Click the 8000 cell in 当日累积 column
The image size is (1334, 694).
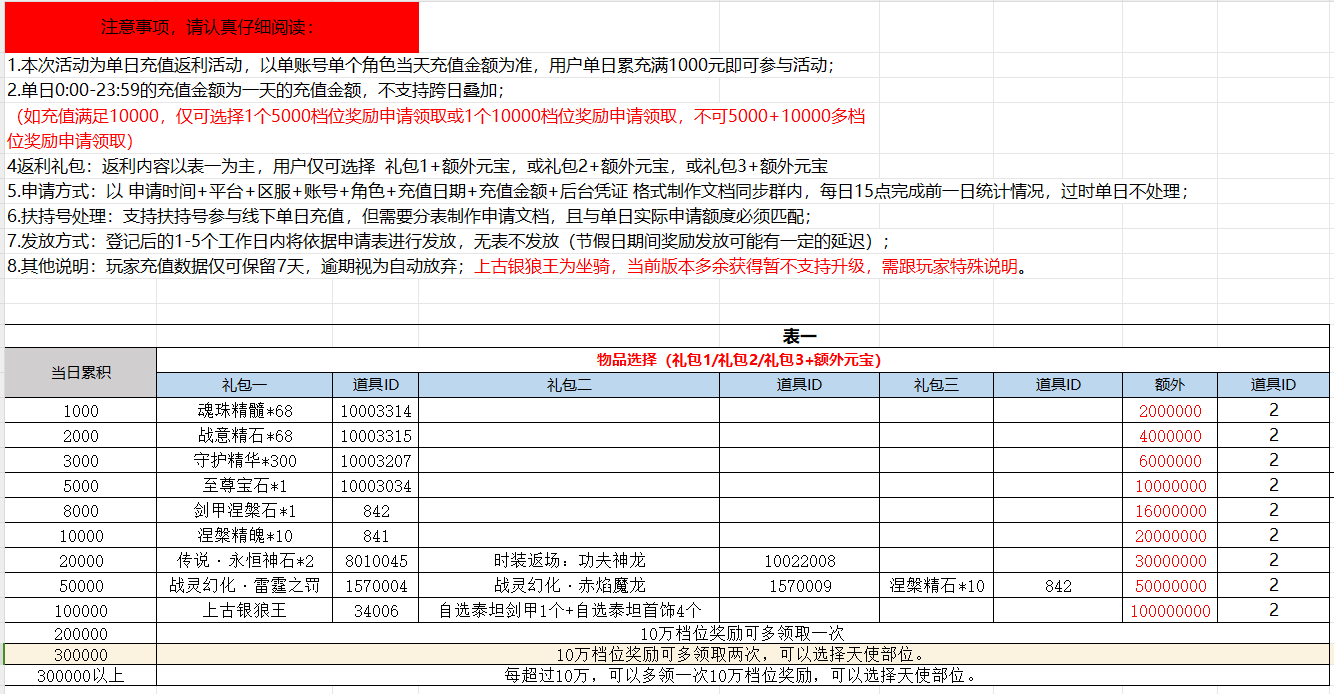[81, 510]
